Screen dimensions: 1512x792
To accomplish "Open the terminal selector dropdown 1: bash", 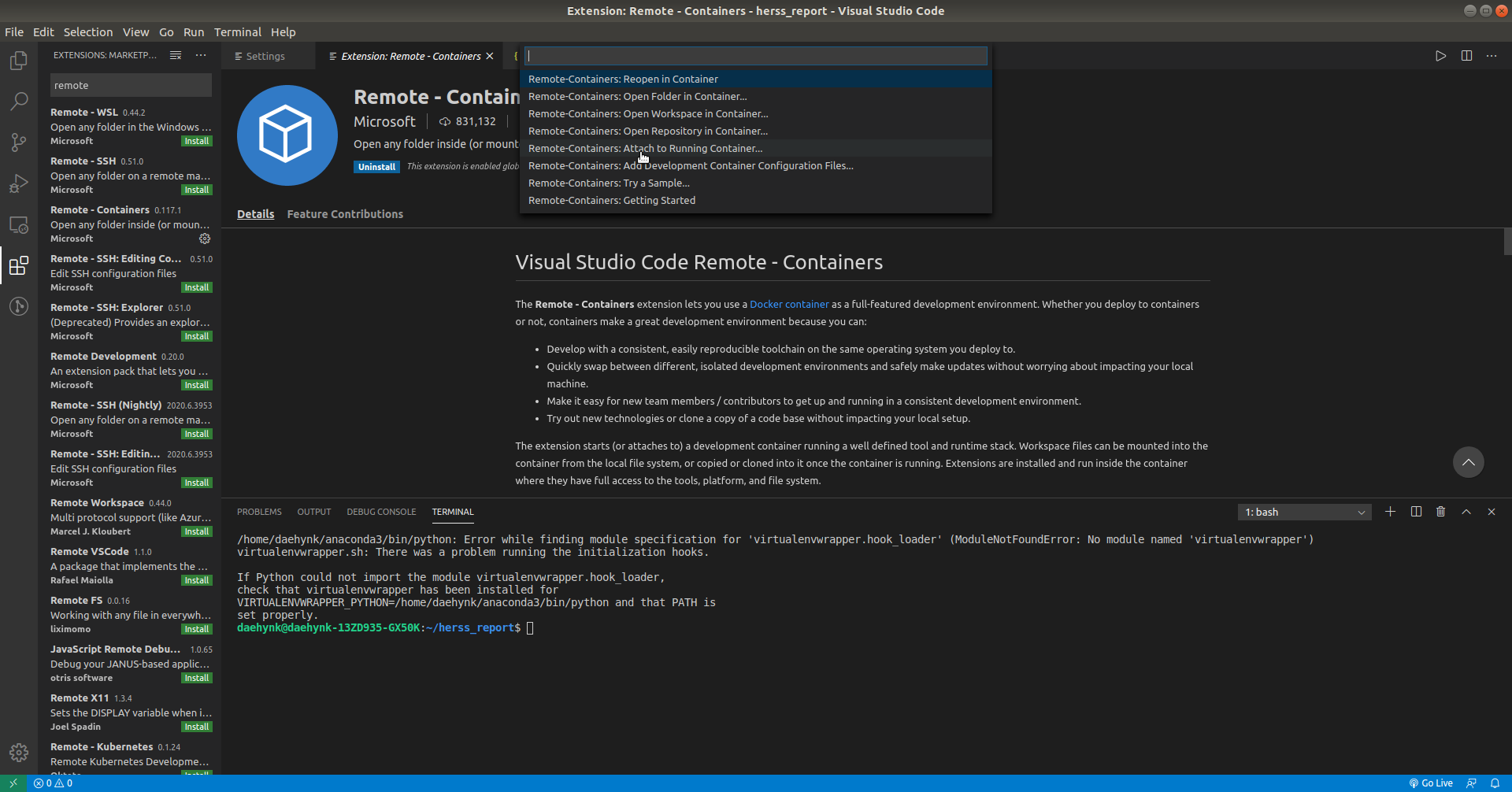I will [1305, 512].
